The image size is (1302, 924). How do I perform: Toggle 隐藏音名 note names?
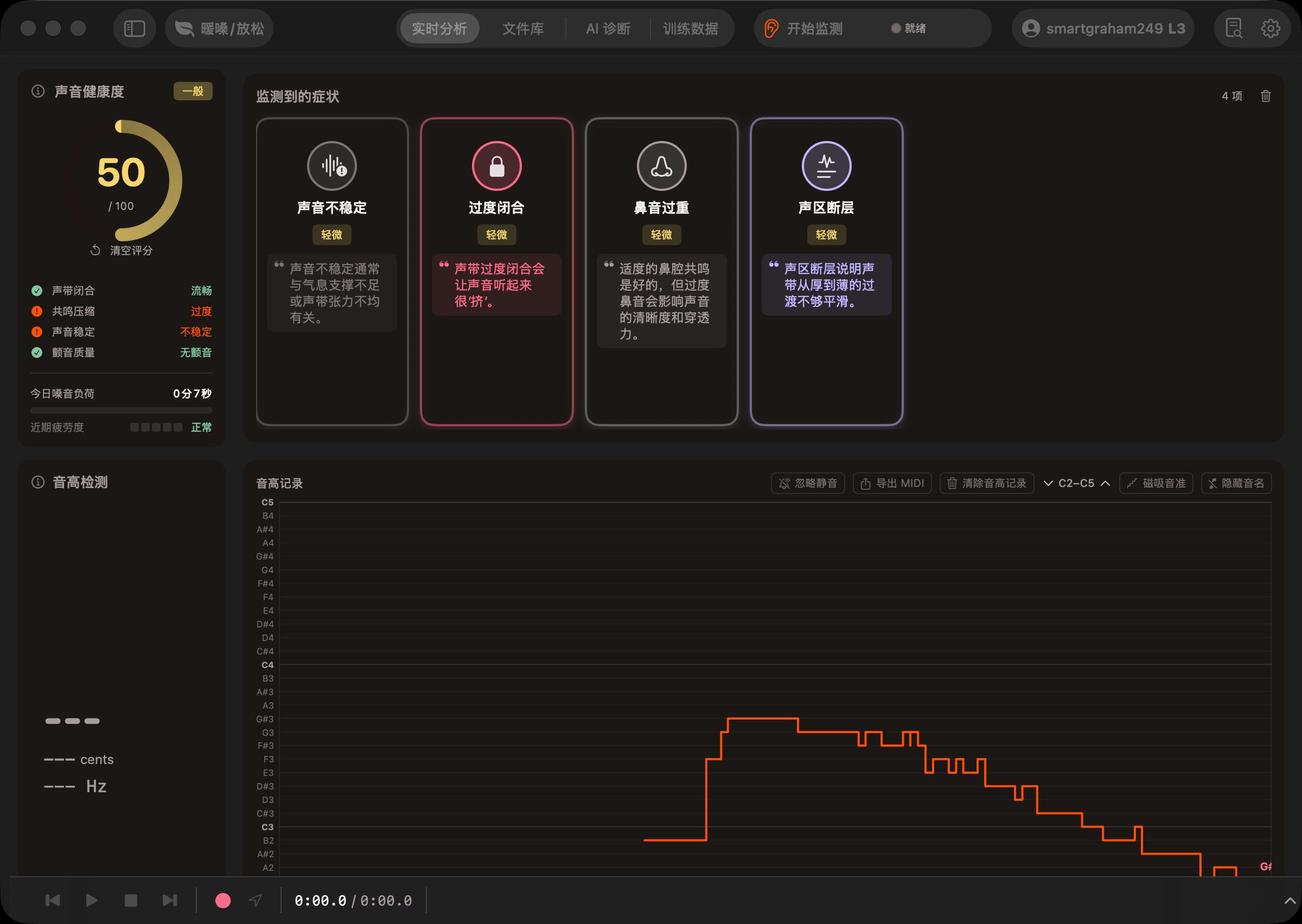pos(1235,483)
